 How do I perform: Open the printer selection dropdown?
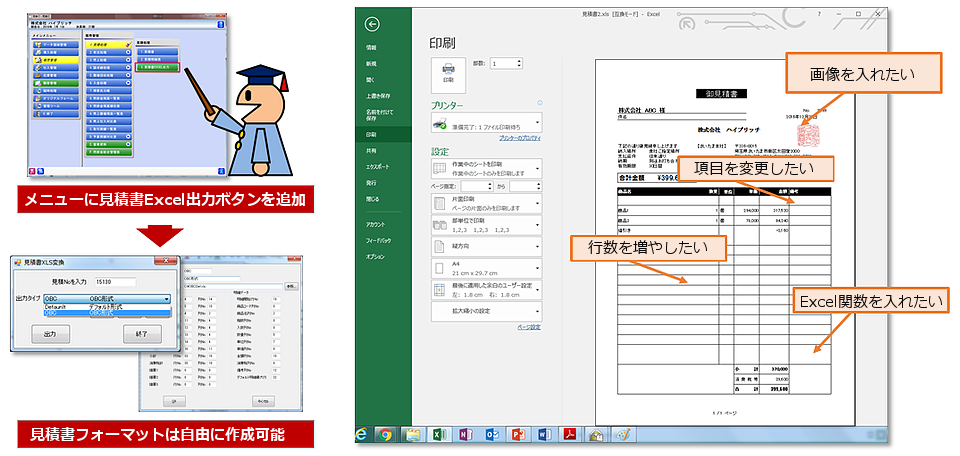487,122
